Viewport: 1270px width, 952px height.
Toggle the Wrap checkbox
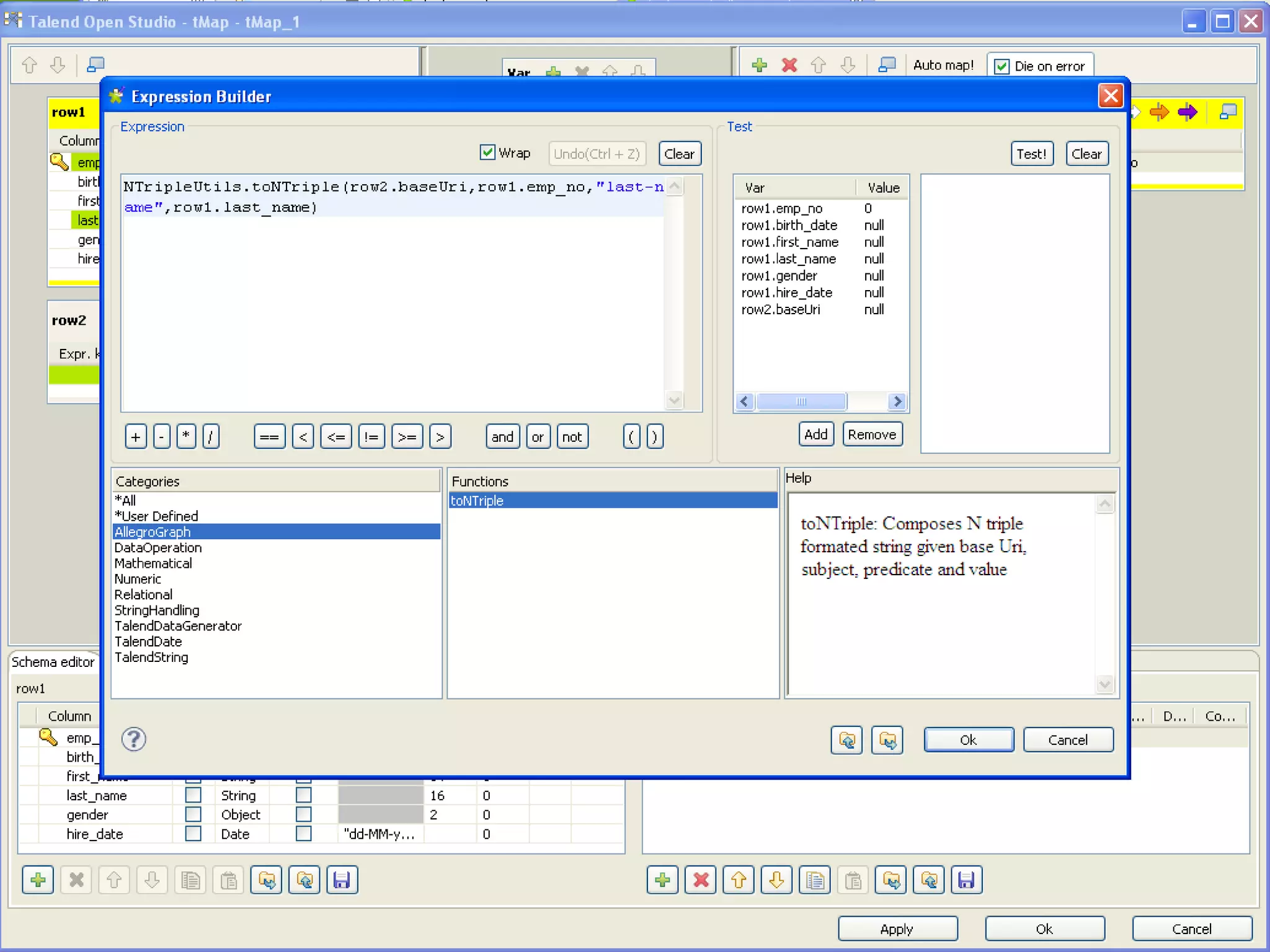pos(488,152)
